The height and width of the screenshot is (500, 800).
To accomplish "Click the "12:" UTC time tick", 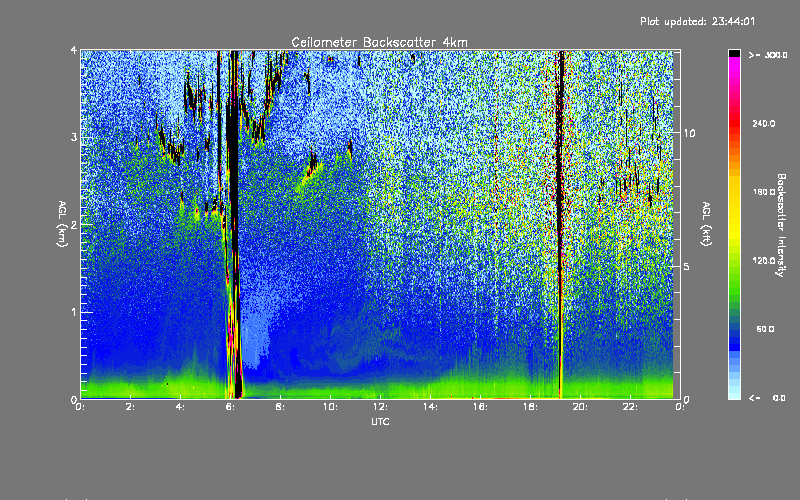I will point(380,407).
